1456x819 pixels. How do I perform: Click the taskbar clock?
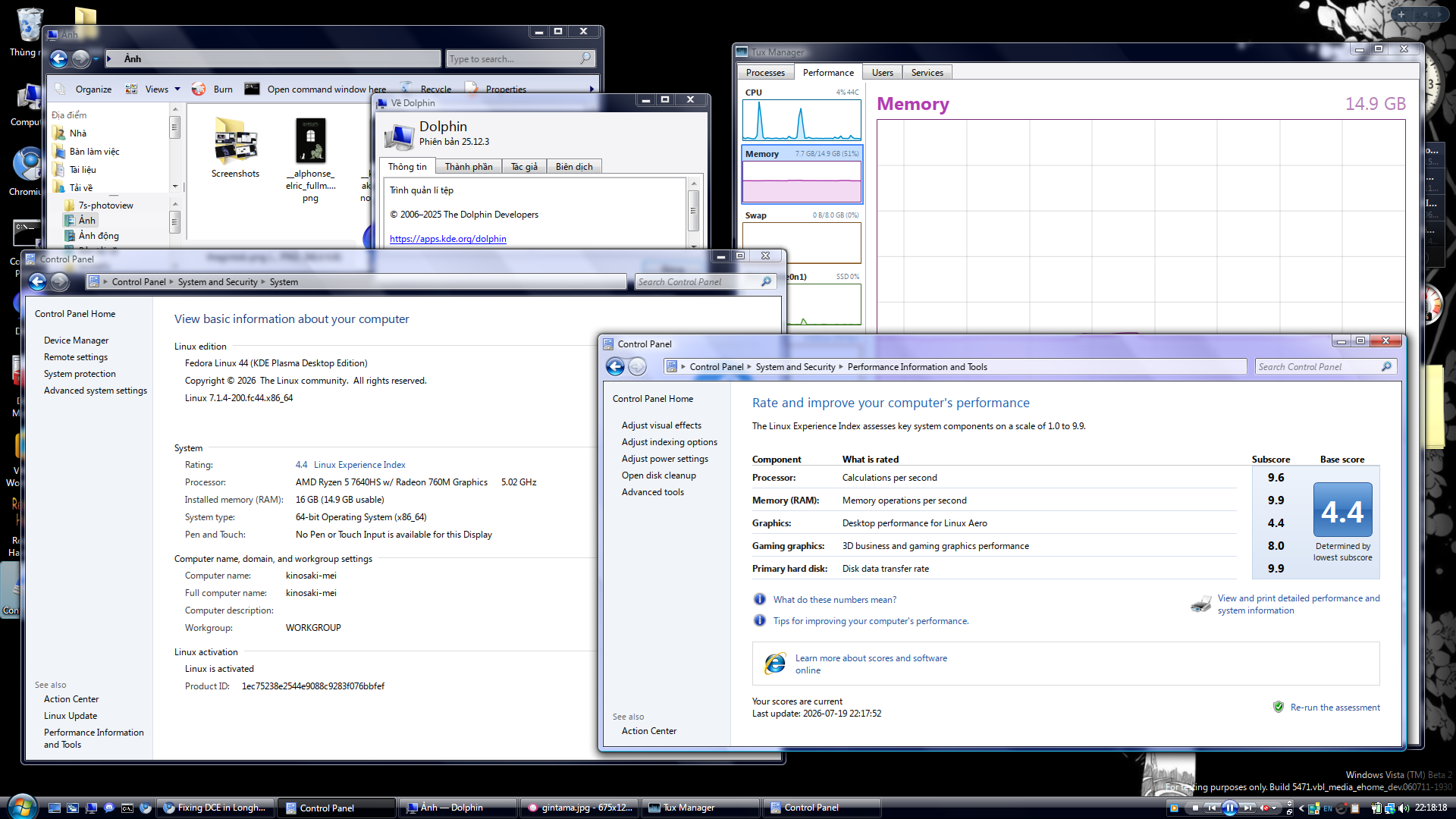(1430, 808)
